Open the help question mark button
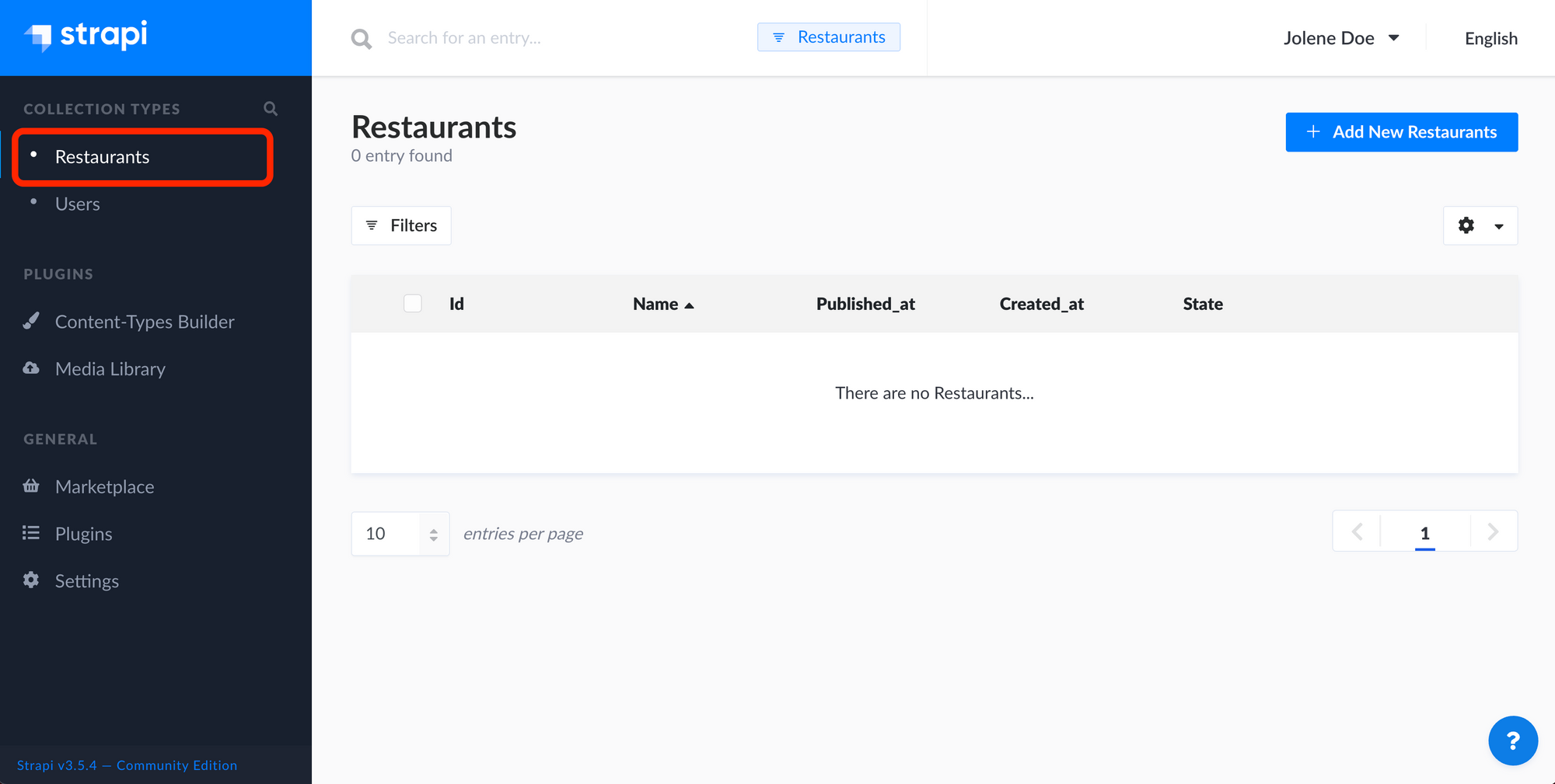1555x784 pixels. [1512, 740]
